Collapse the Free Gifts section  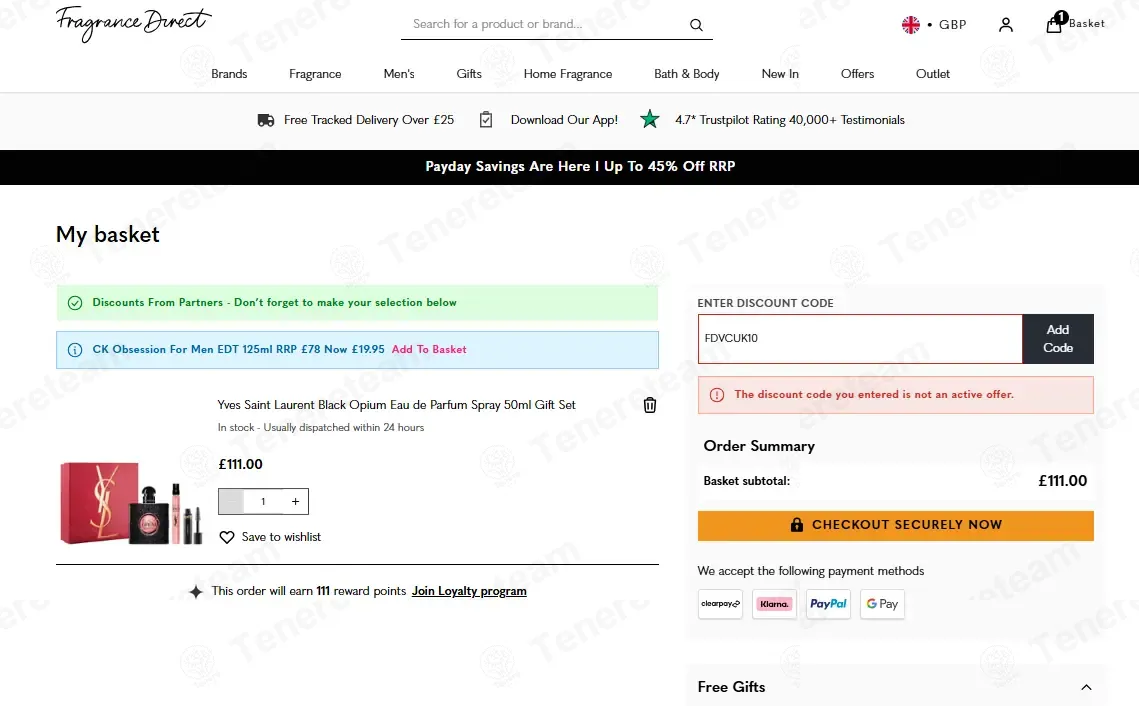[x=1086, y=687]
